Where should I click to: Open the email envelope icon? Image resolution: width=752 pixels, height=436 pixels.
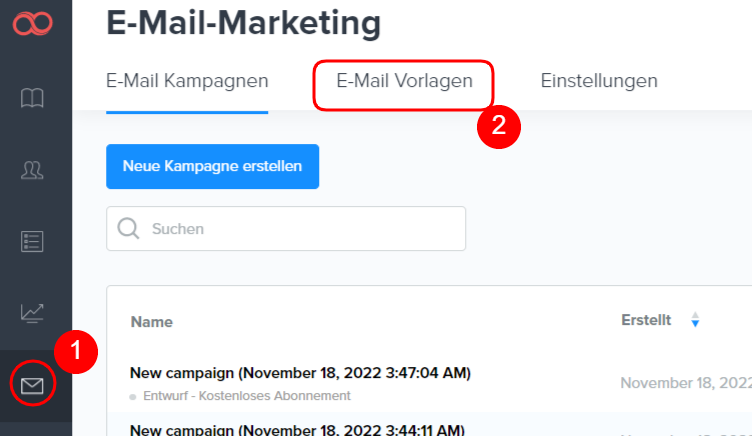[x=33, y=386]
